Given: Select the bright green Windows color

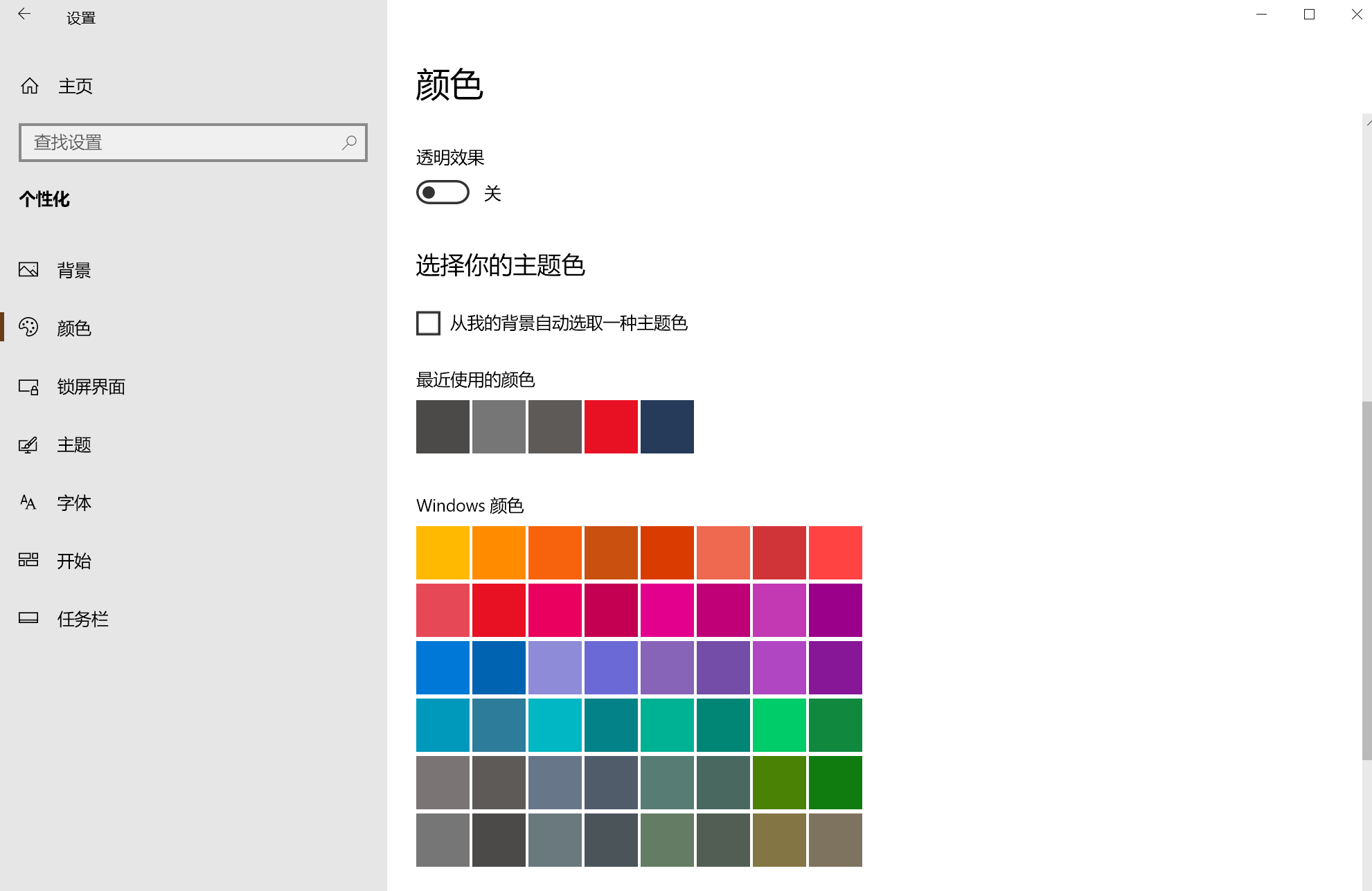Looking at the screenshot, I should (x=779, y=725).
